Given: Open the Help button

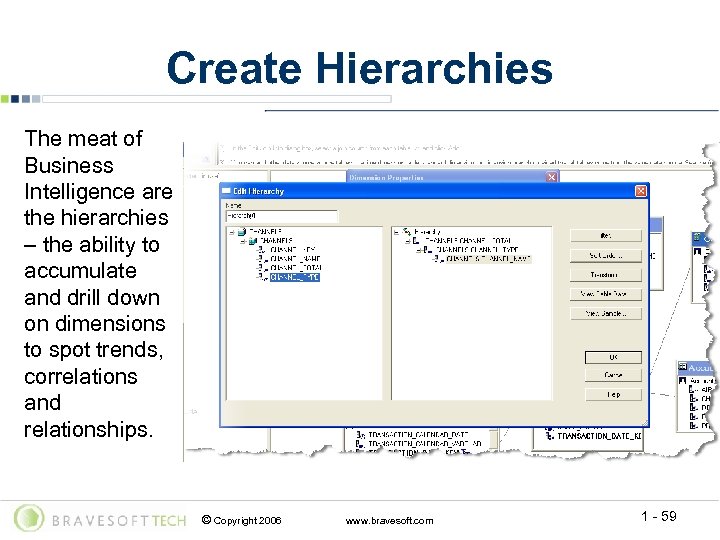Looking at the screenshot, I should coord(613,394).
